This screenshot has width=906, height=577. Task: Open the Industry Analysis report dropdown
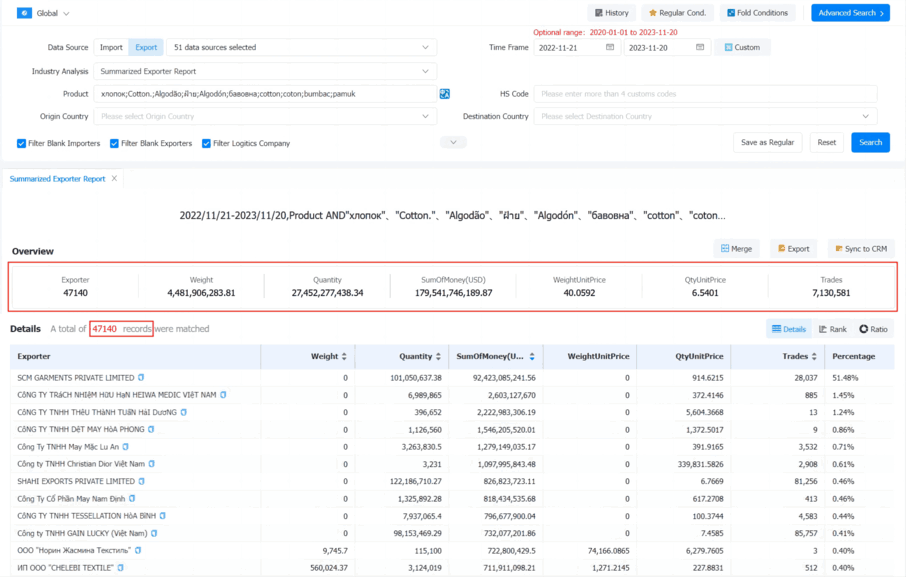coord(265,71)
